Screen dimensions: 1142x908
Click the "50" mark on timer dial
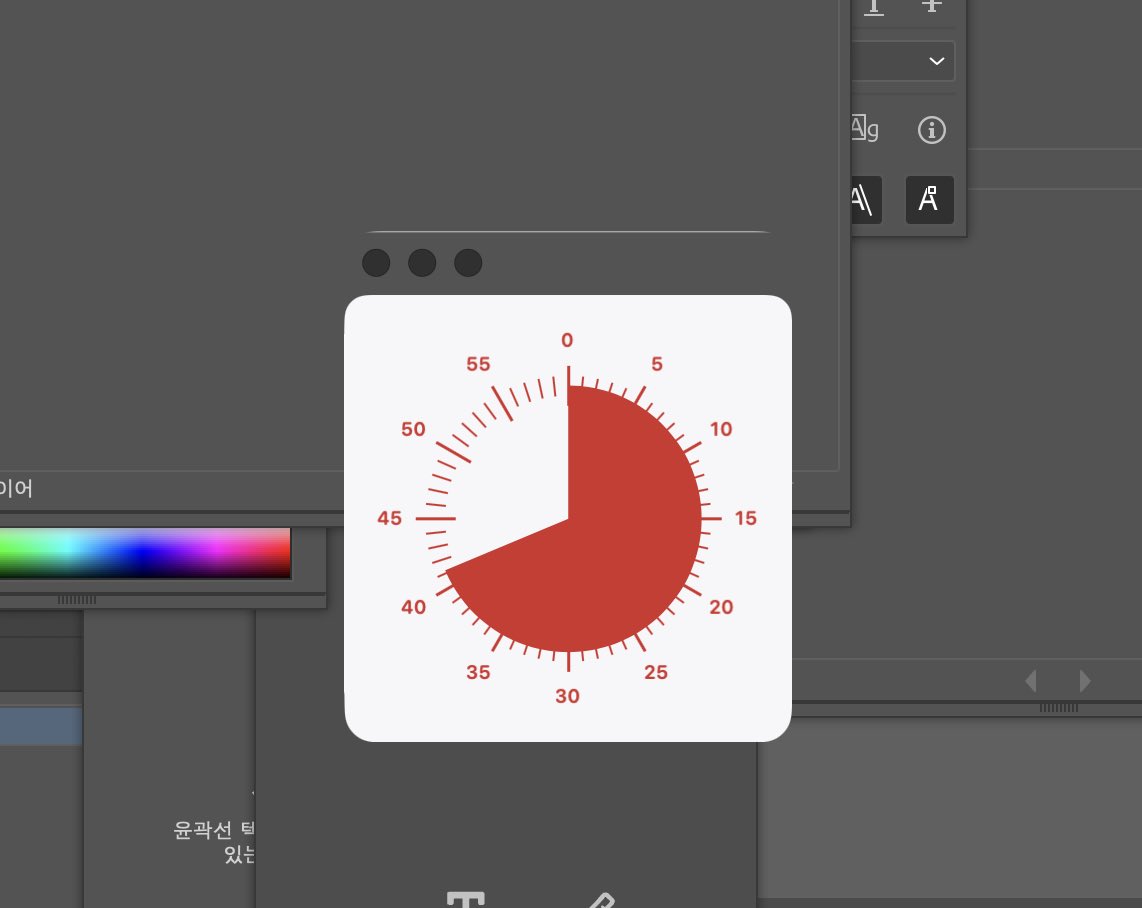(x=414, y=429)
